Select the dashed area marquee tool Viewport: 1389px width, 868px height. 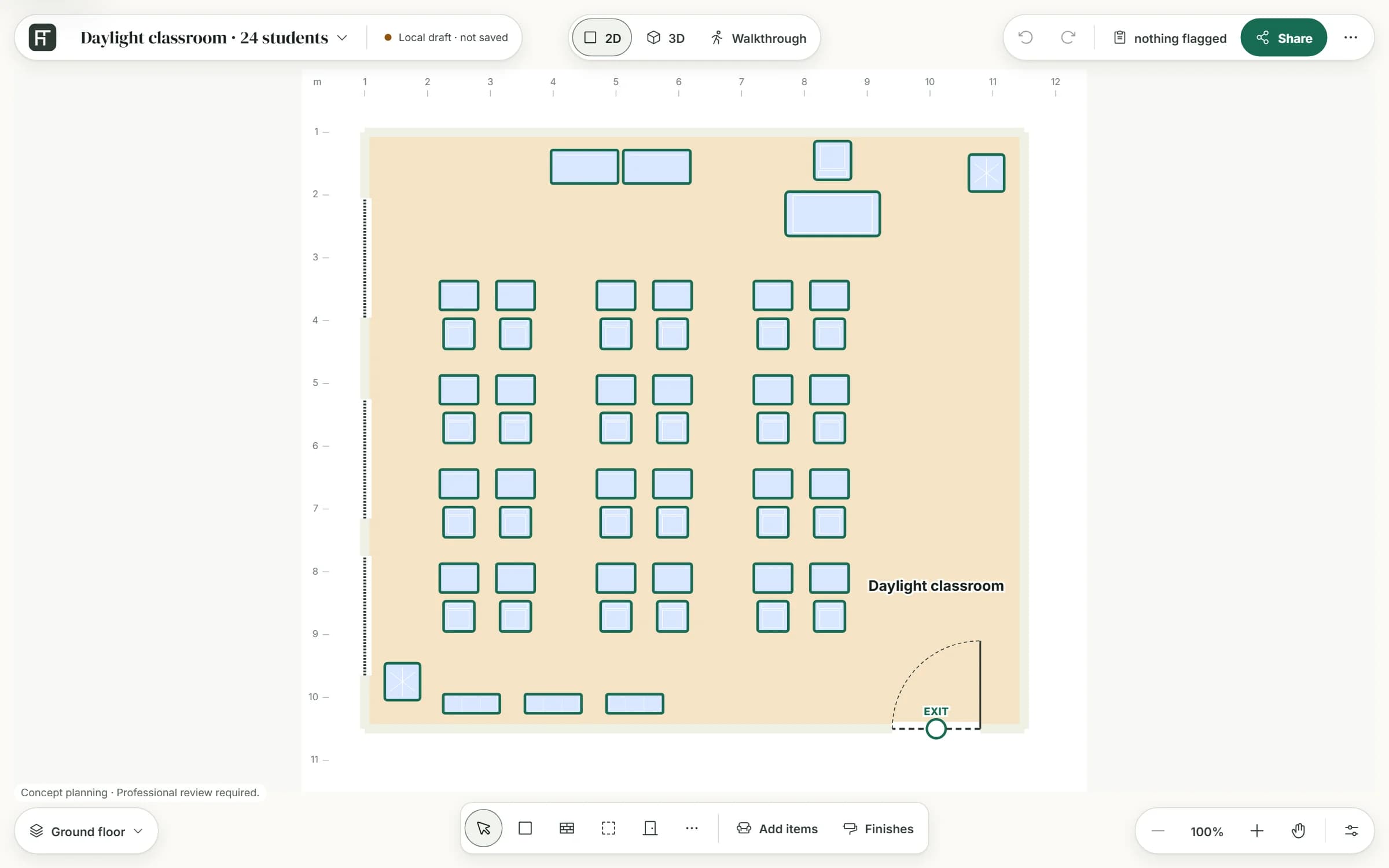click(608, 828)
